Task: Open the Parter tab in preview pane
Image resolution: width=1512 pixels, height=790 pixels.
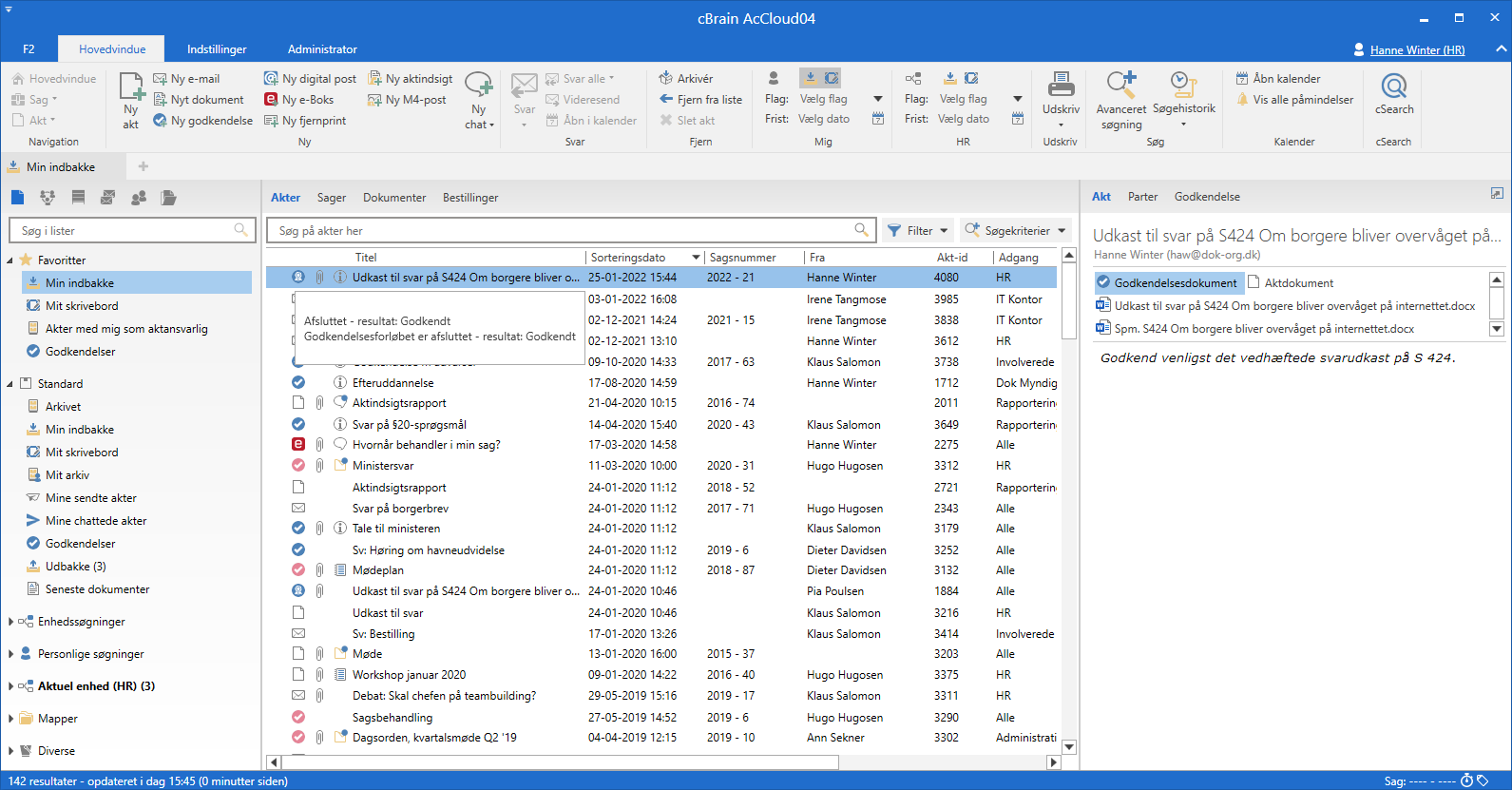Action: (1142, 197)
